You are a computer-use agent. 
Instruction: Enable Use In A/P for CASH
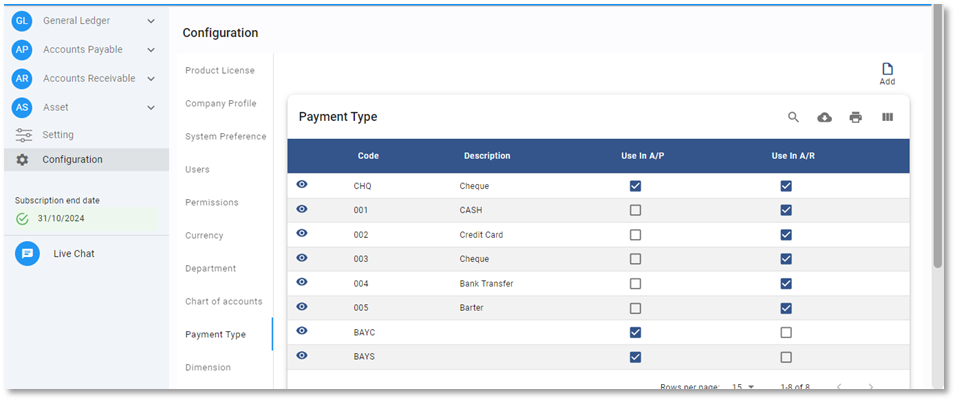click(x=635, y=210)
